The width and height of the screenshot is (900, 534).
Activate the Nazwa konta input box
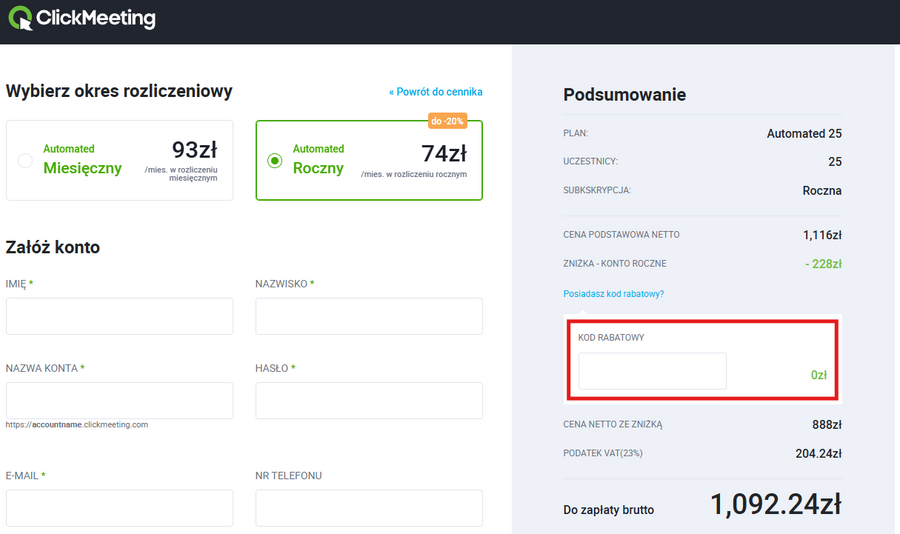119,400
